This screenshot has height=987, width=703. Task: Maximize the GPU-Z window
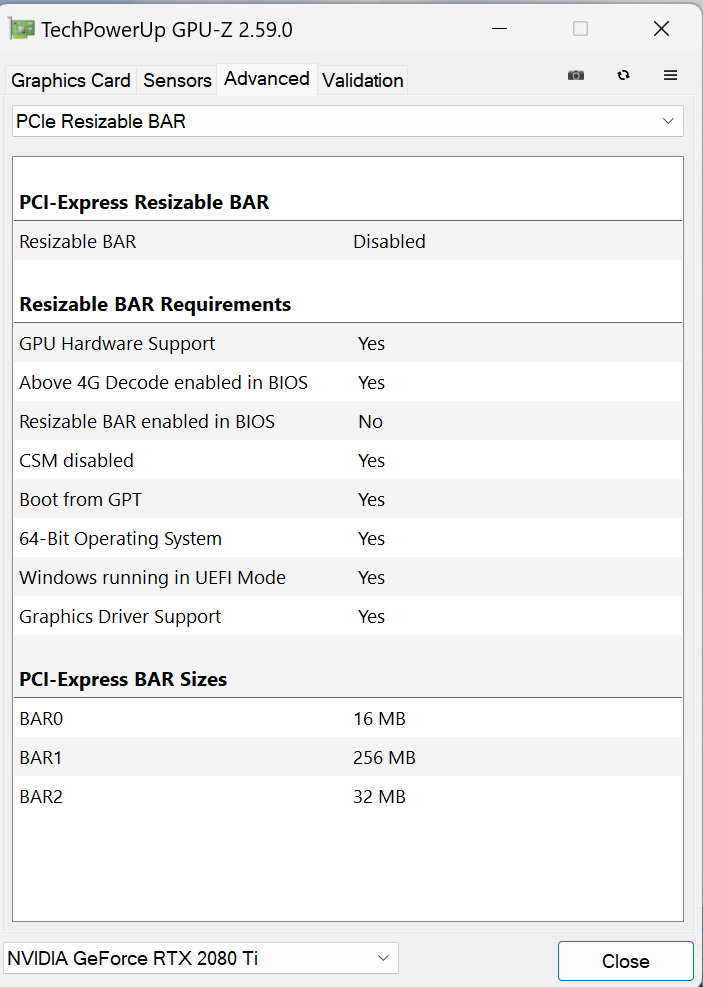(x=580, y=29)
